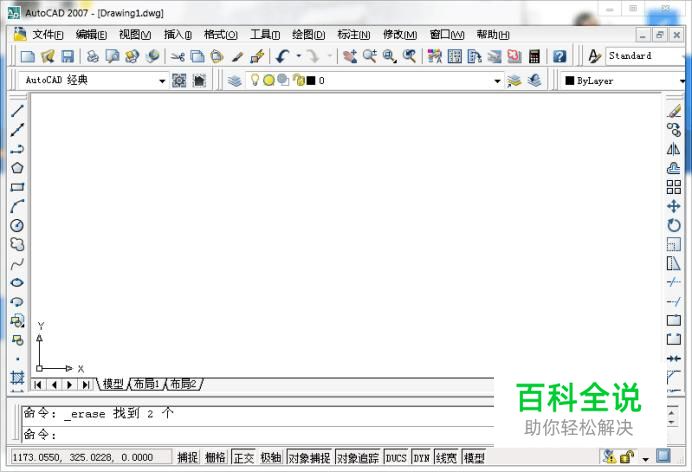The image size is (692, 472).
Task: Click the black ByLayer color swatch
Action: coord(570,80)
